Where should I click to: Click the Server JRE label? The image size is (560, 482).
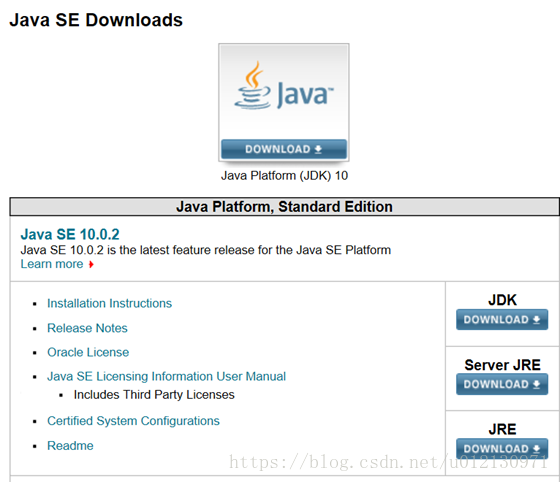pos(502,365)
